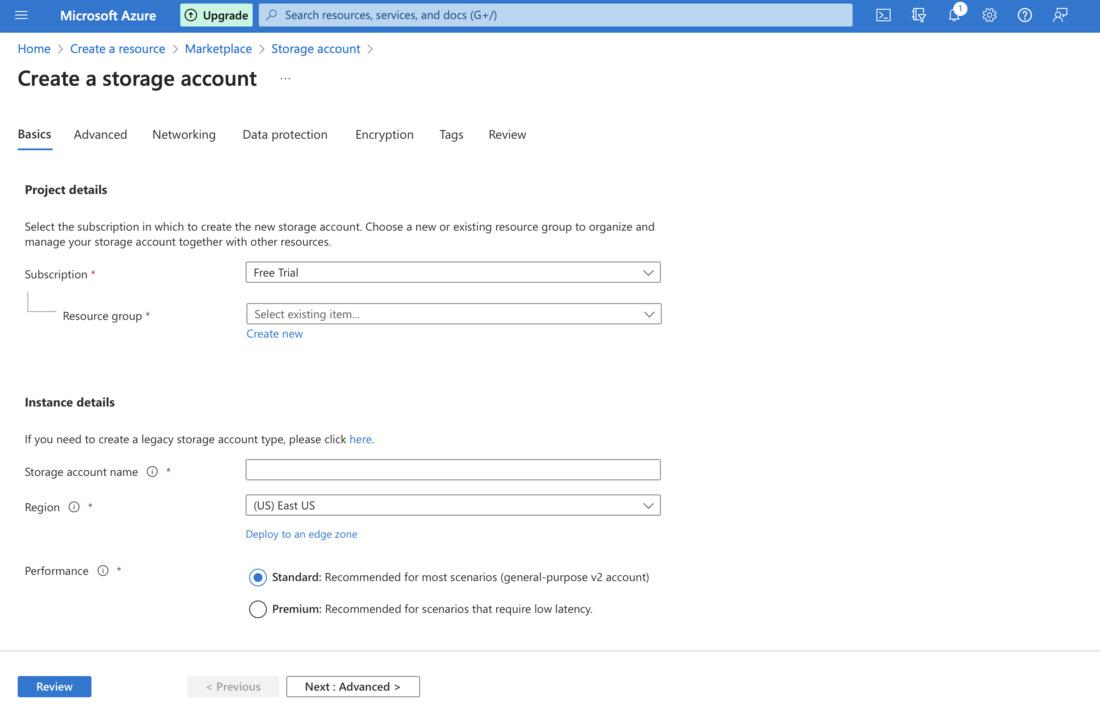Click Next : Advanced button
Screen dimensions: 1100x722
point(352,687)
